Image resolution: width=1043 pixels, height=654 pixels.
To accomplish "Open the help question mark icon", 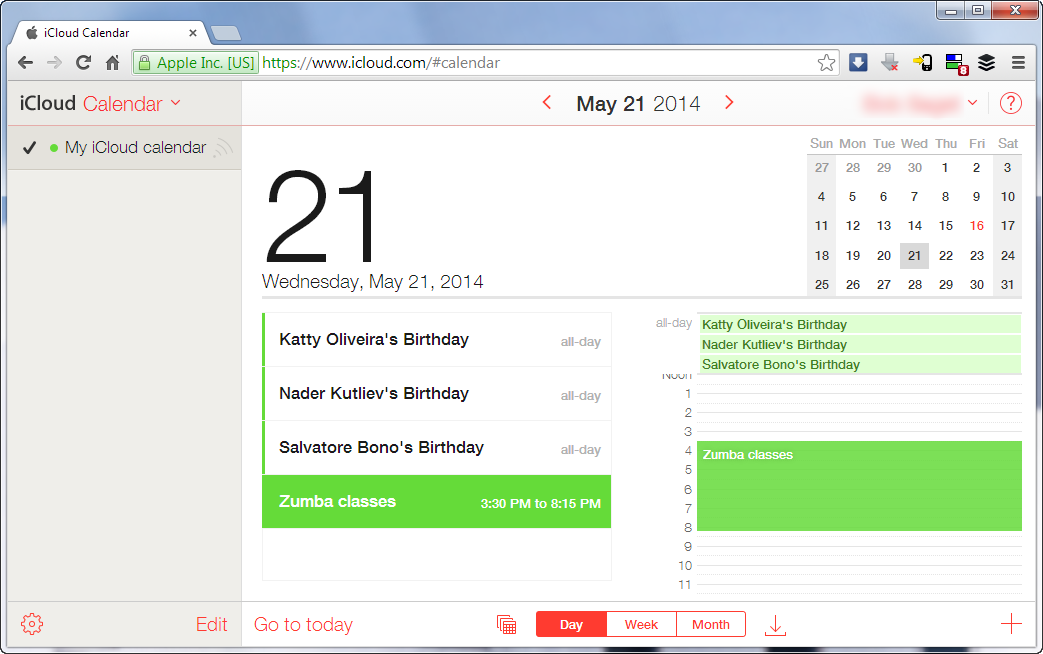I will (x=1010, y=103).
